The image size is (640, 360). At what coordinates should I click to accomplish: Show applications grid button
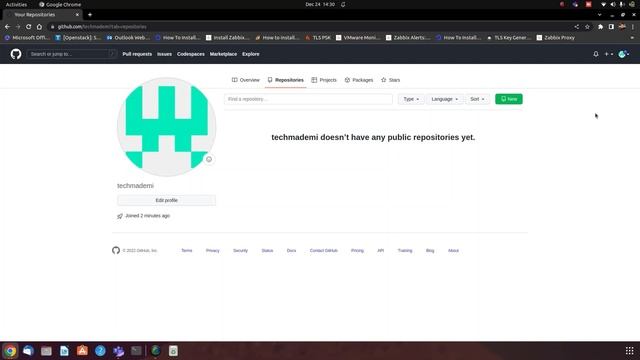point(629,351)
